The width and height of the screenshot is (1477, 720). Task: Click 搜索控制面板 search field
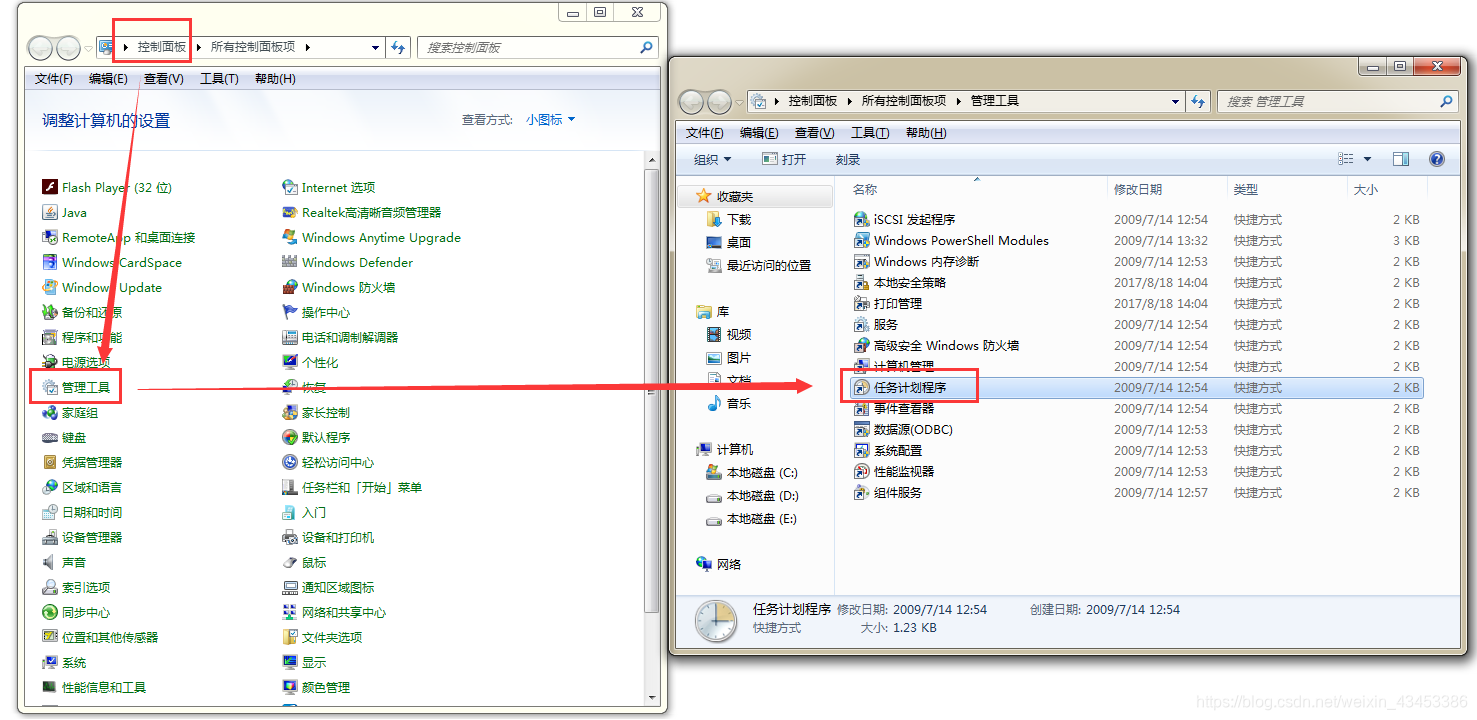538,47
